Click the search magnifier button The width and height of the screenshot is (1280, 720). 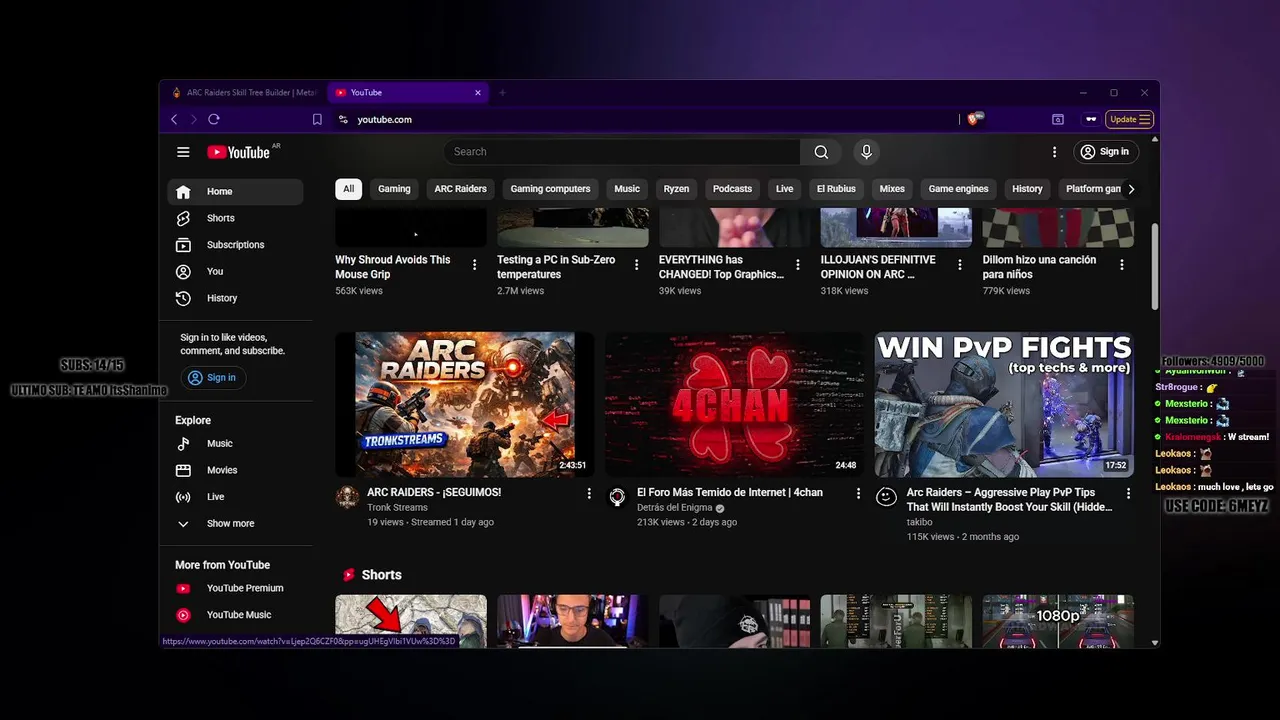(821, 152)
